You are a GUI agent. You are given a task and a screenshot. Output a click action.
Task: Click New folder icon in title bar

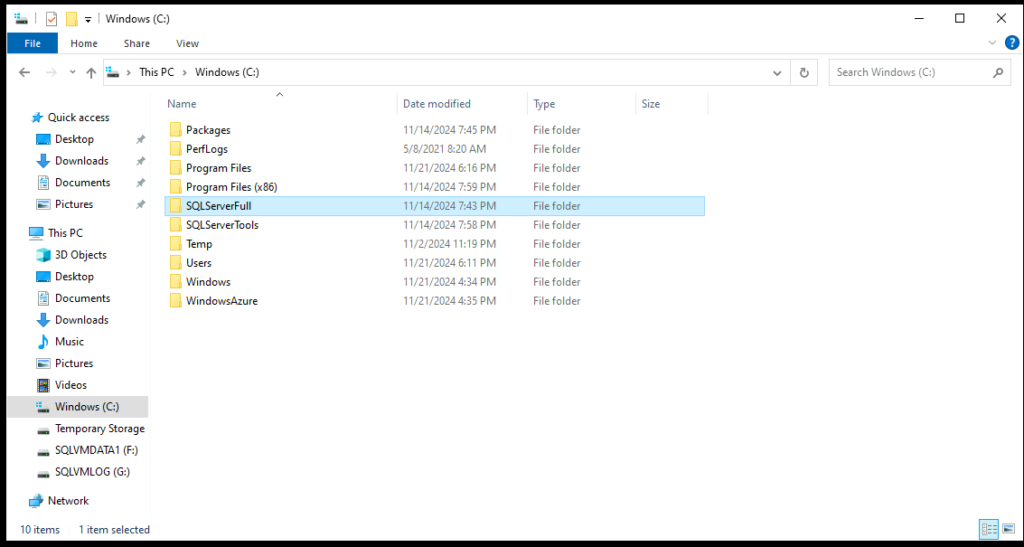[72, 19]
